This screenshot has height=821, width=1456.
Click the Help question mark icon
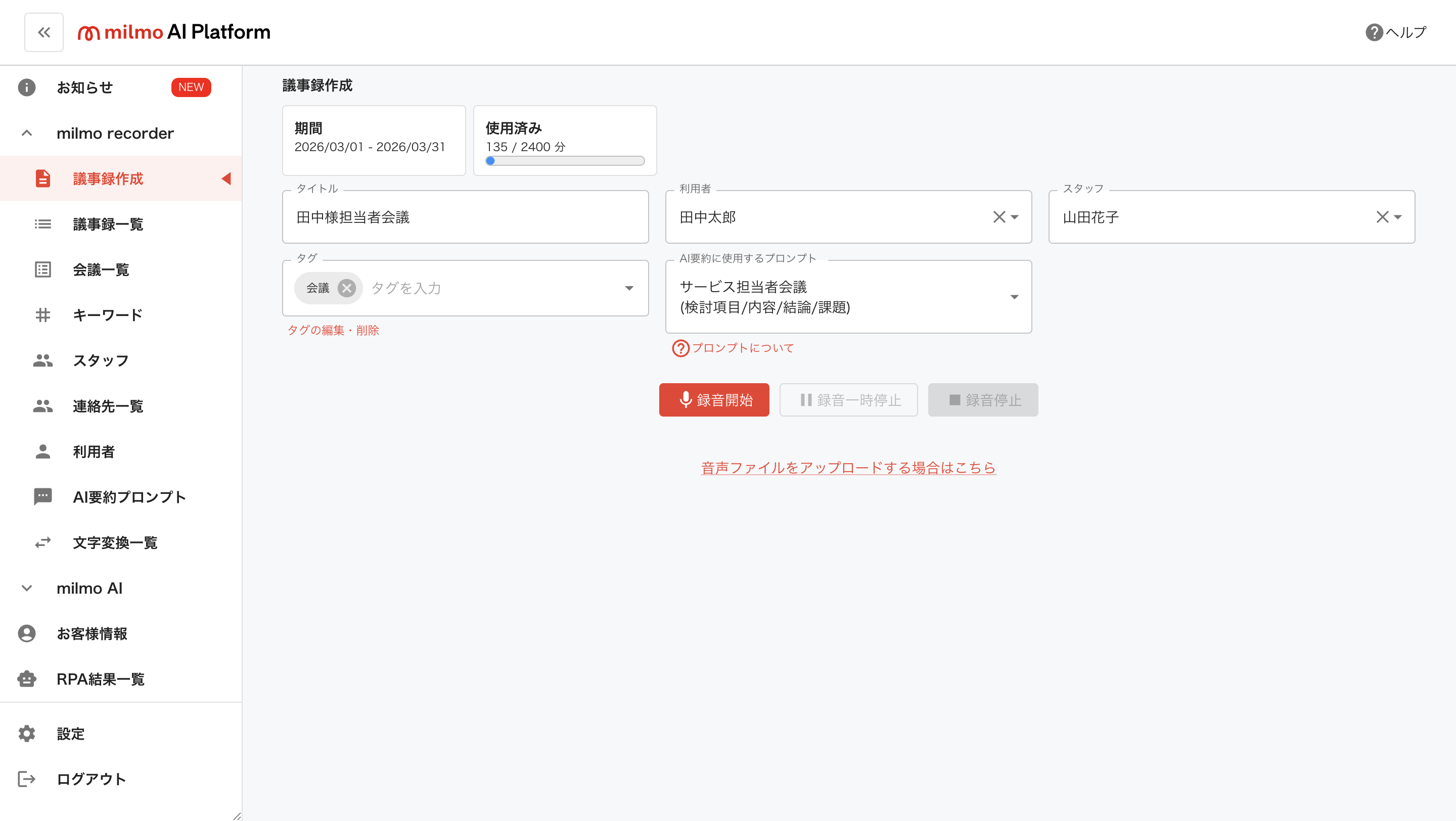(1374, 32)
